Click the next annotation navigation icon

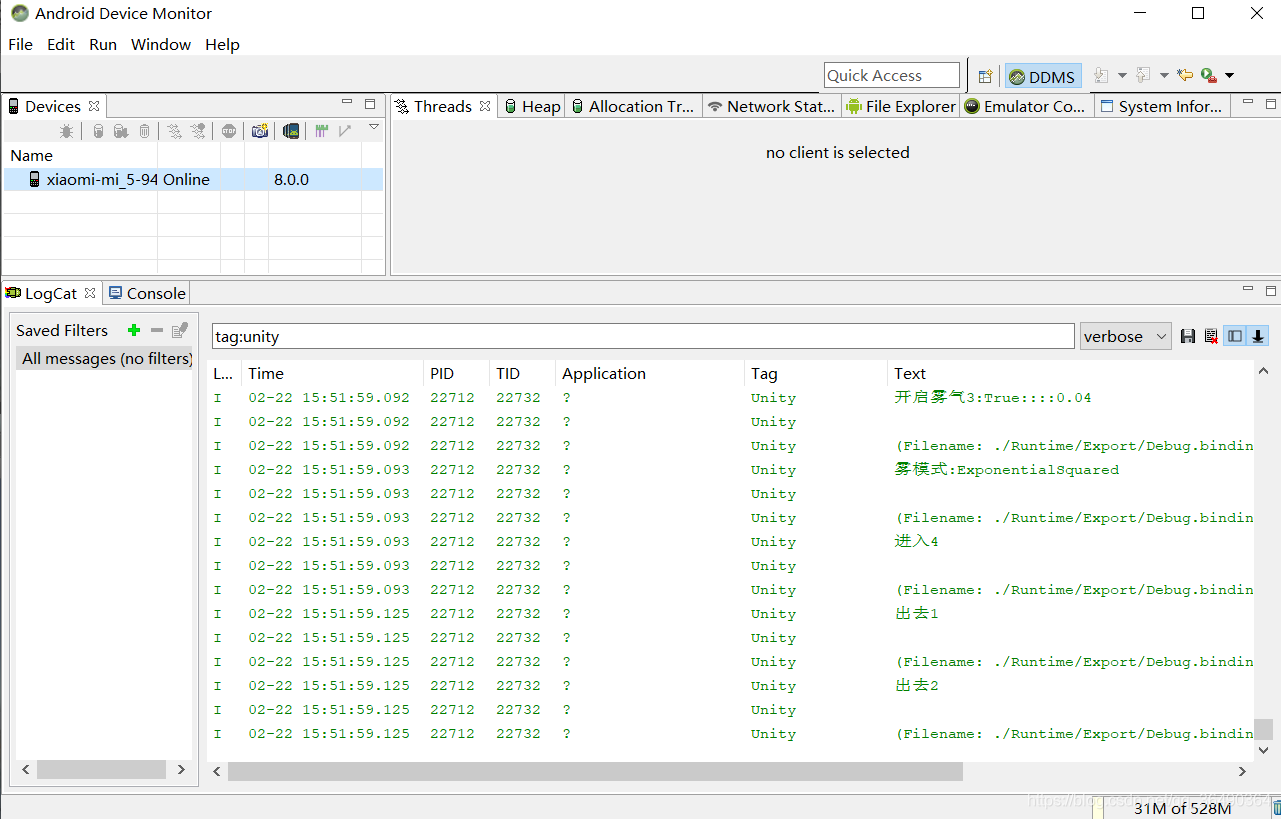[x=1101, y=76]
